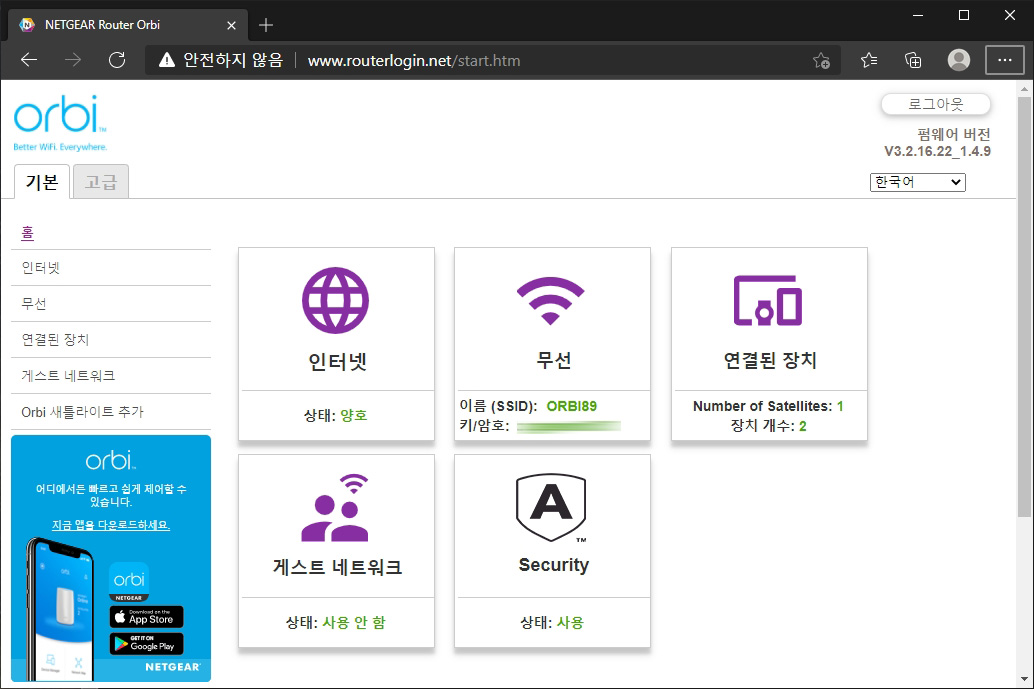The height and width of the screenshot is (689, 1034).
Task: Click the page vertical scrollbar
Action: (1024, 307)
